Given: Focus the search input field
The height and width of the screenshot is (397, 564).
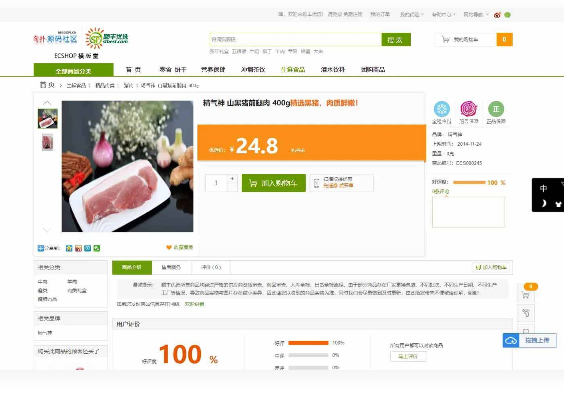Looking at the screenshot, I should [x=295, y=40].
